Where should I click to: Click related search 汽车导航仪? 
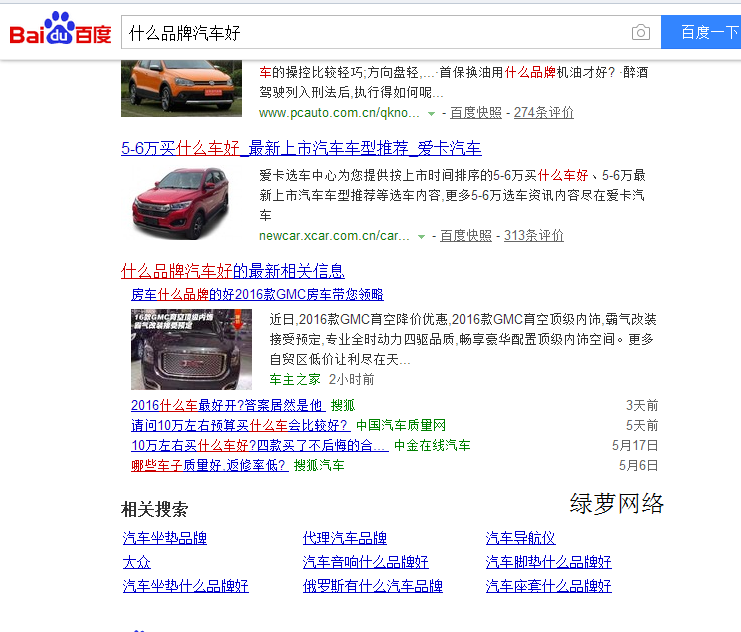coord(520,538)
